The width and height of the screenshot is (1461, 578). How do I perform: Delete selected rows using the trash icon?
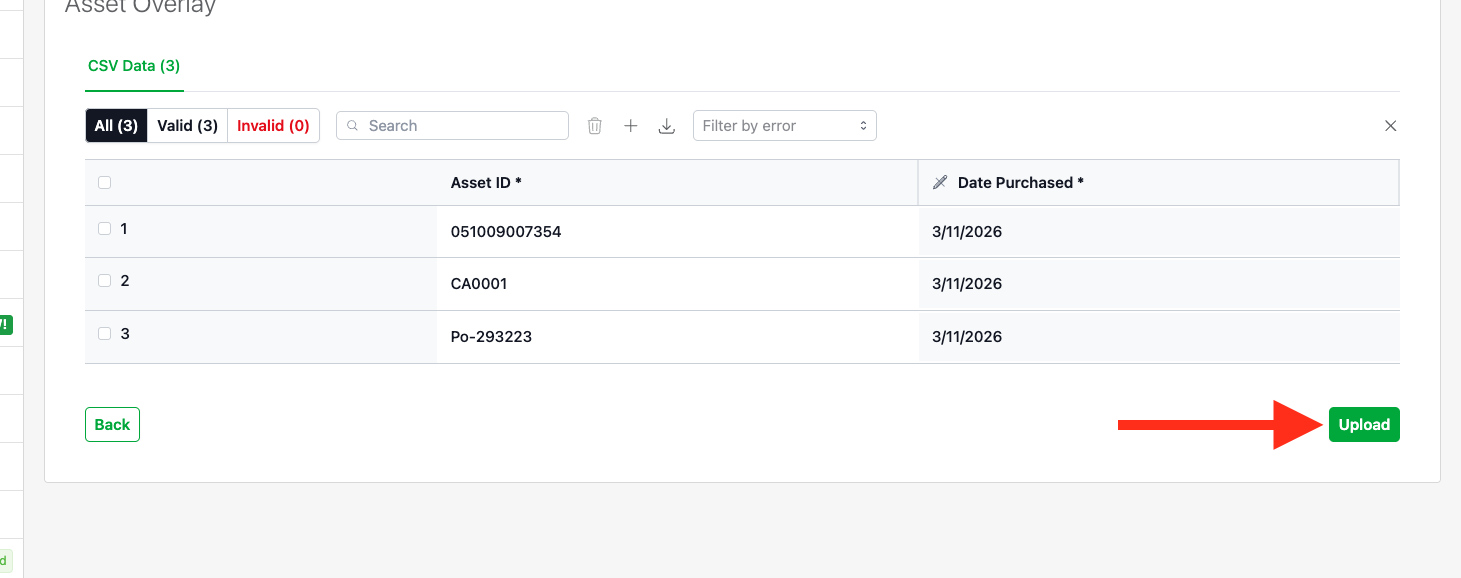point(594,125)
